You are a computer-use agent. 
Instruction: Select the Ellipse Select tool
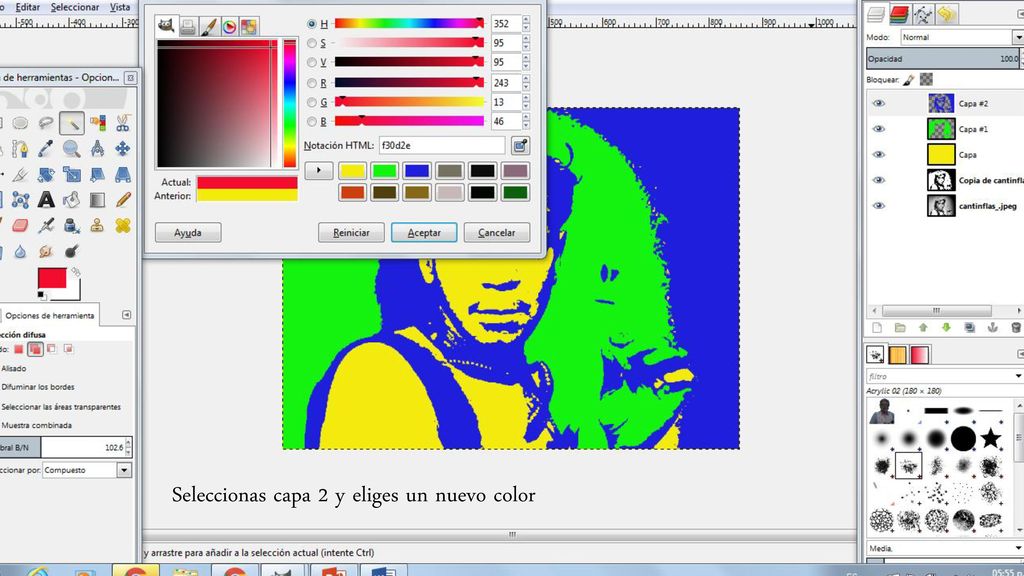click(20, 123)
